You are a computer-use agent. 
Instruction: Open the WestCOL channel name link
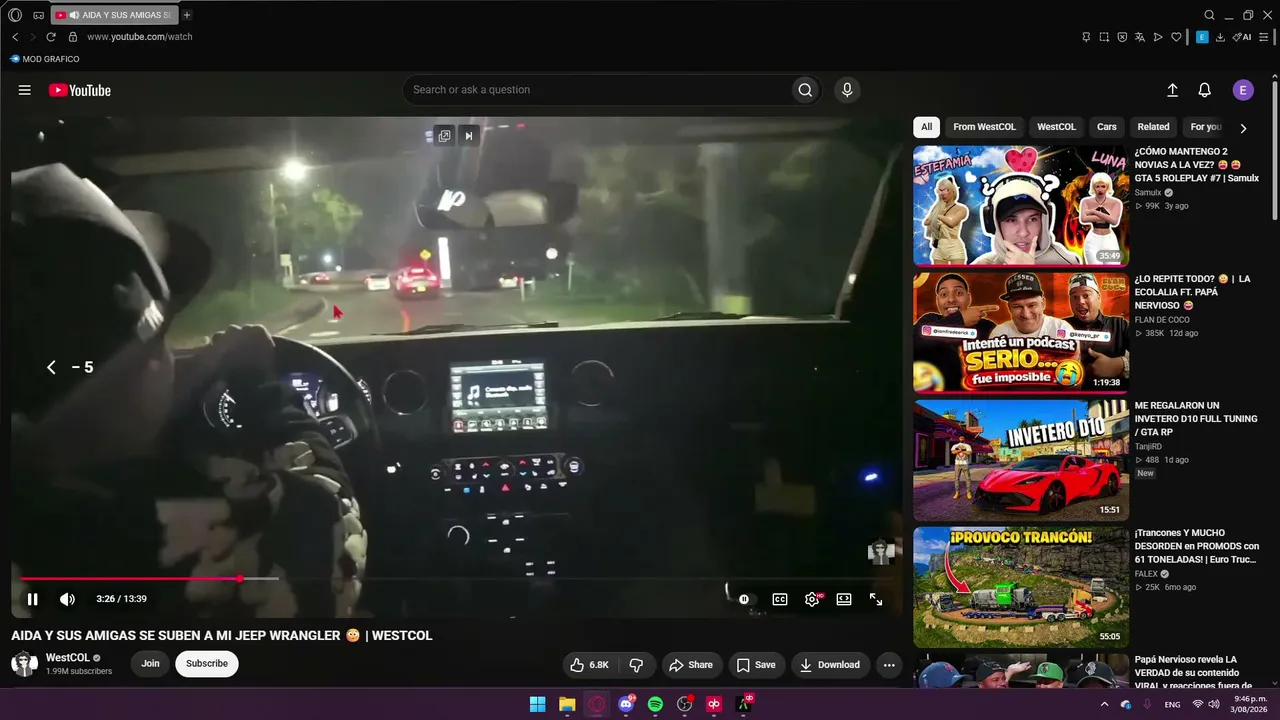pos(68,658)
